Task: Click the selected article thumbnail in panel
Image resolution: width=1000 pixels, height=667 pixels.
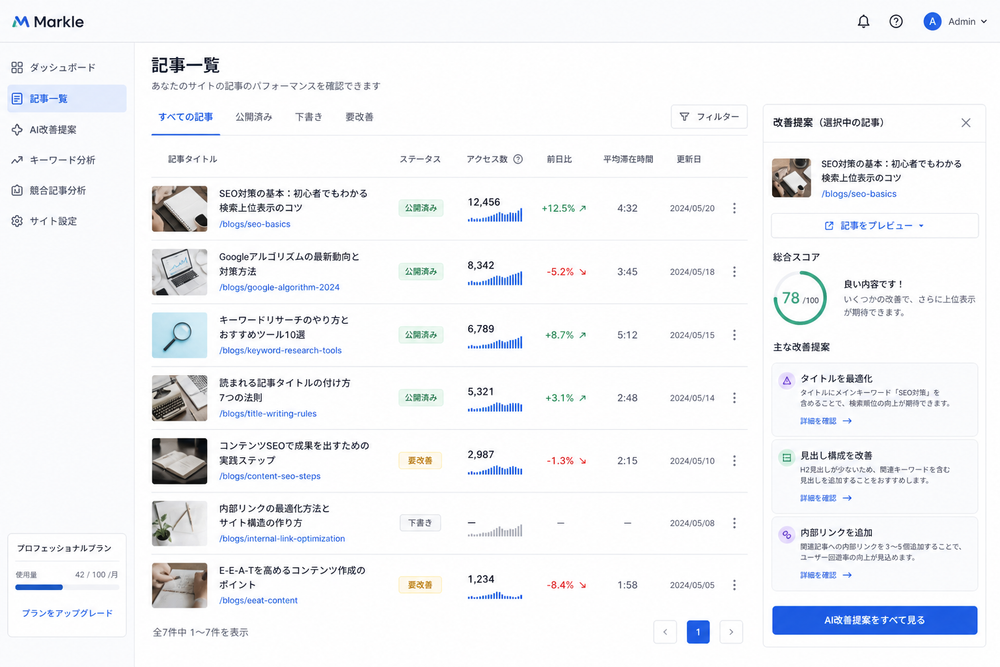Action: [791, 178]
